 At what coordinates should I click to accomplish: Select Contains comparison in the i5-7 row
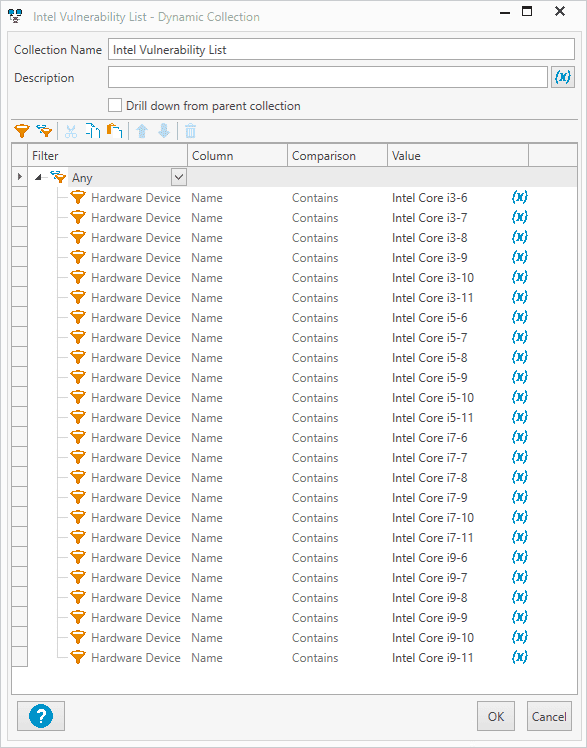315,338
